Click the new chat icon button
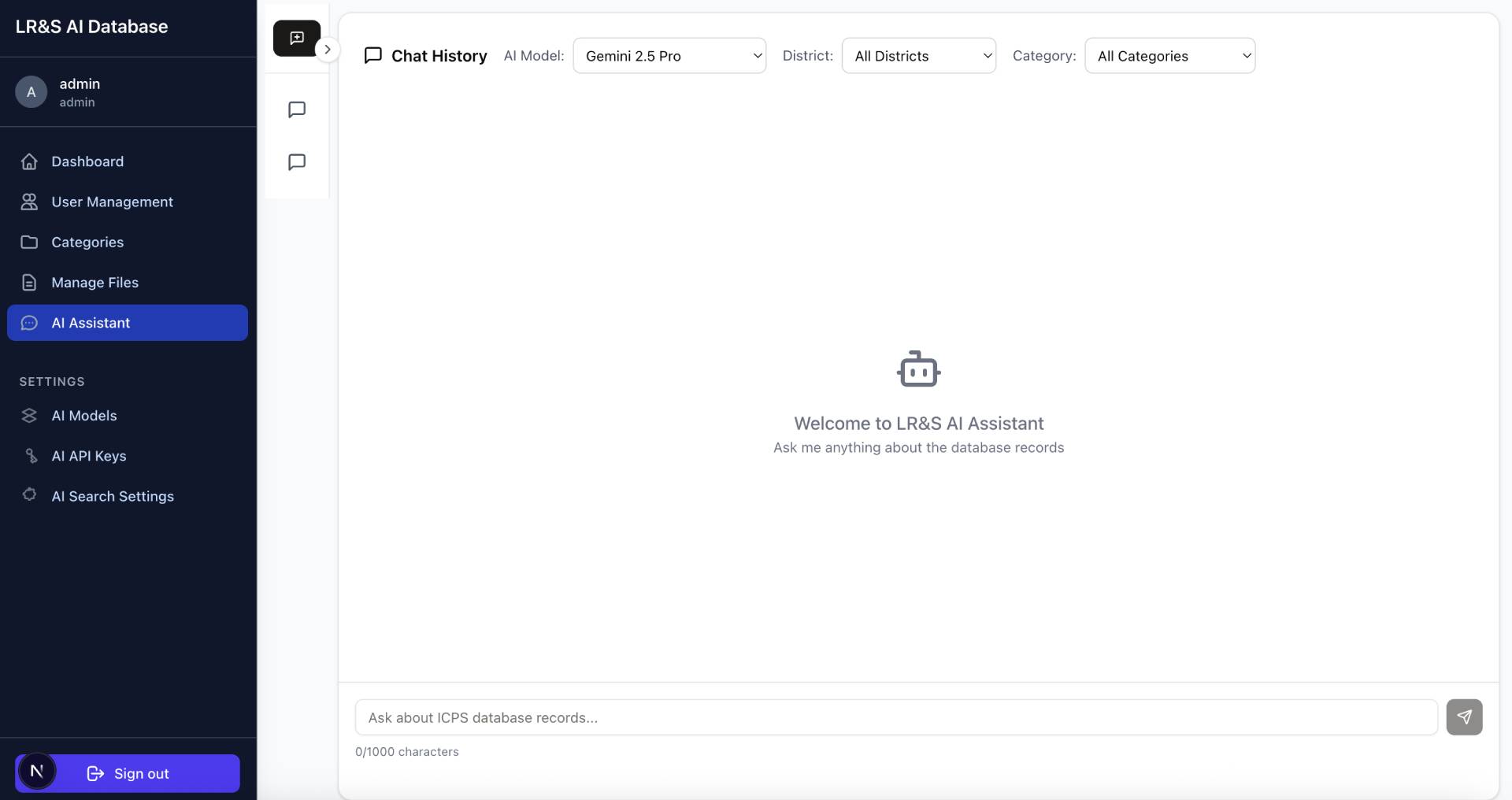 click(x=296, y=38)
